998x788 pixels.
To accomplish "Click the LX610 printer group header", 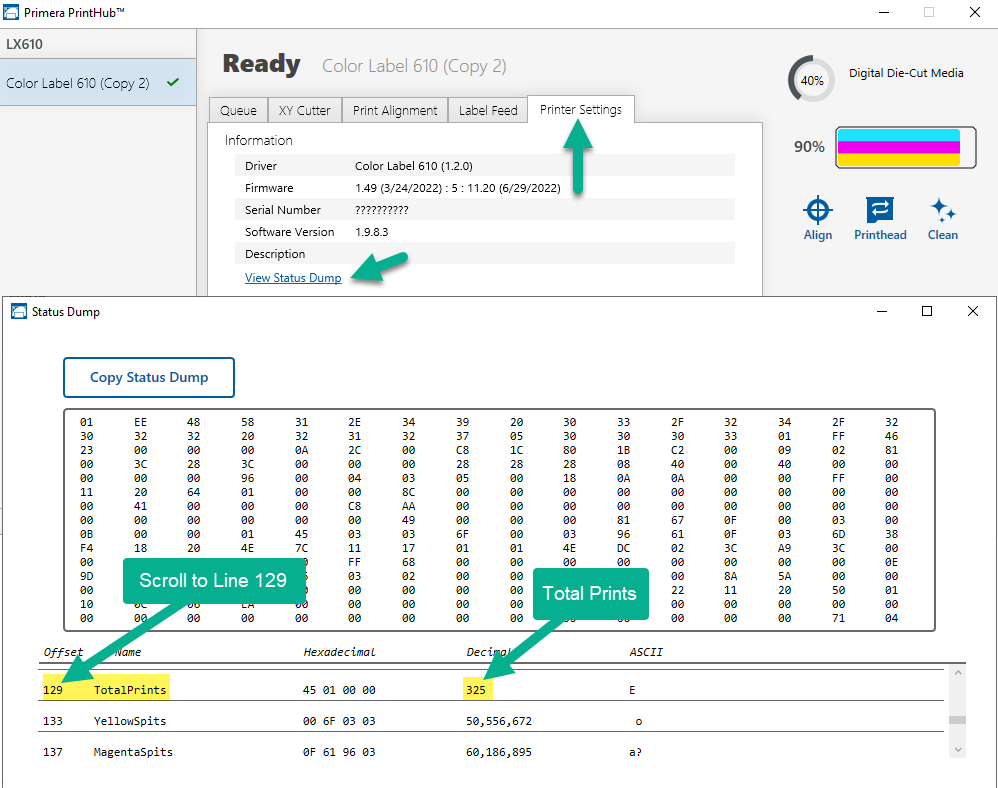I will click(98, 44).
